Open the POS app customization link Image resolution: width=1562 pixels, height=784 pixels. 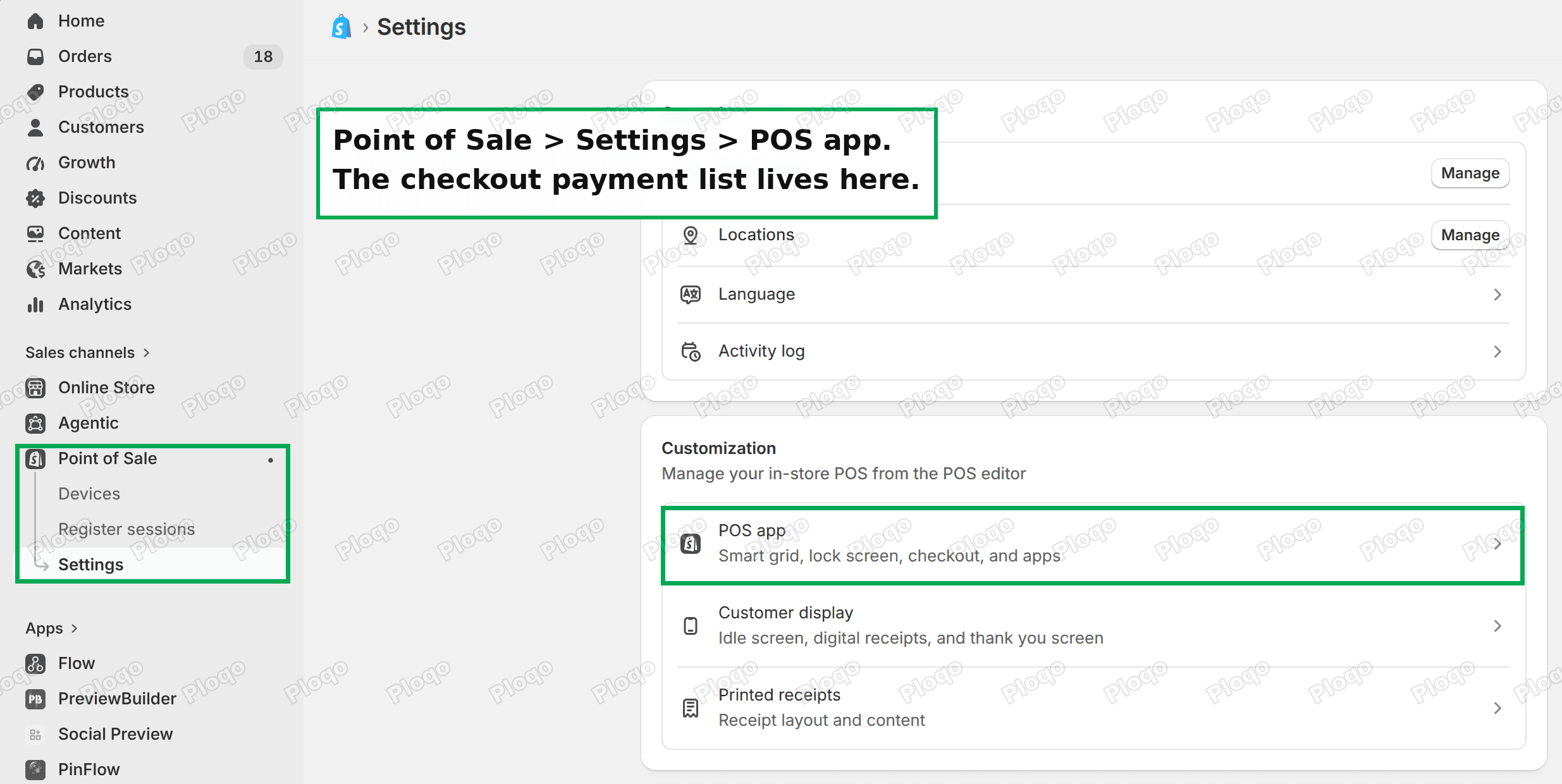1093,544
